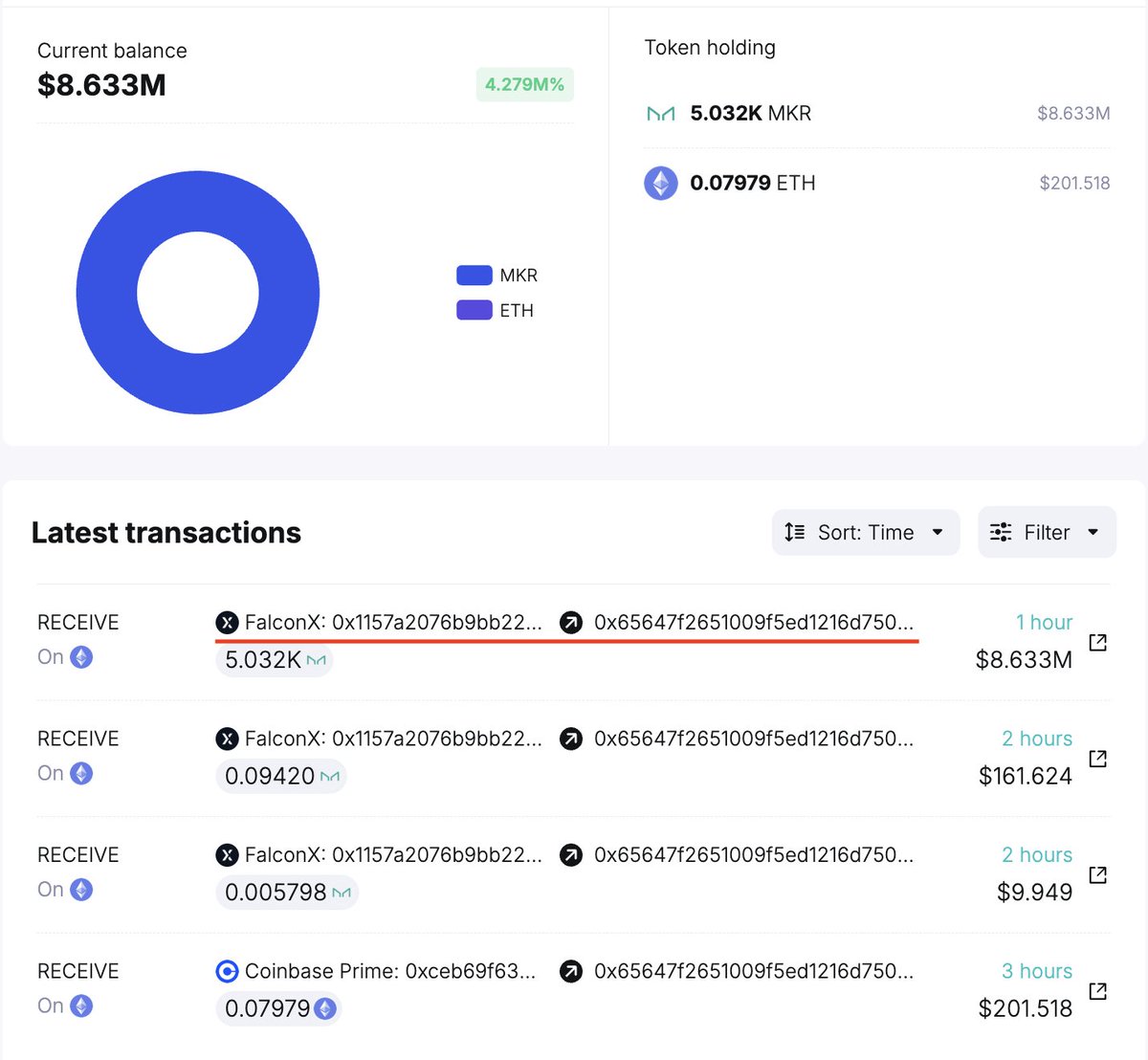Click the MKR legend color swatch
The image size is (1148, 1060).
pos(475,276)
